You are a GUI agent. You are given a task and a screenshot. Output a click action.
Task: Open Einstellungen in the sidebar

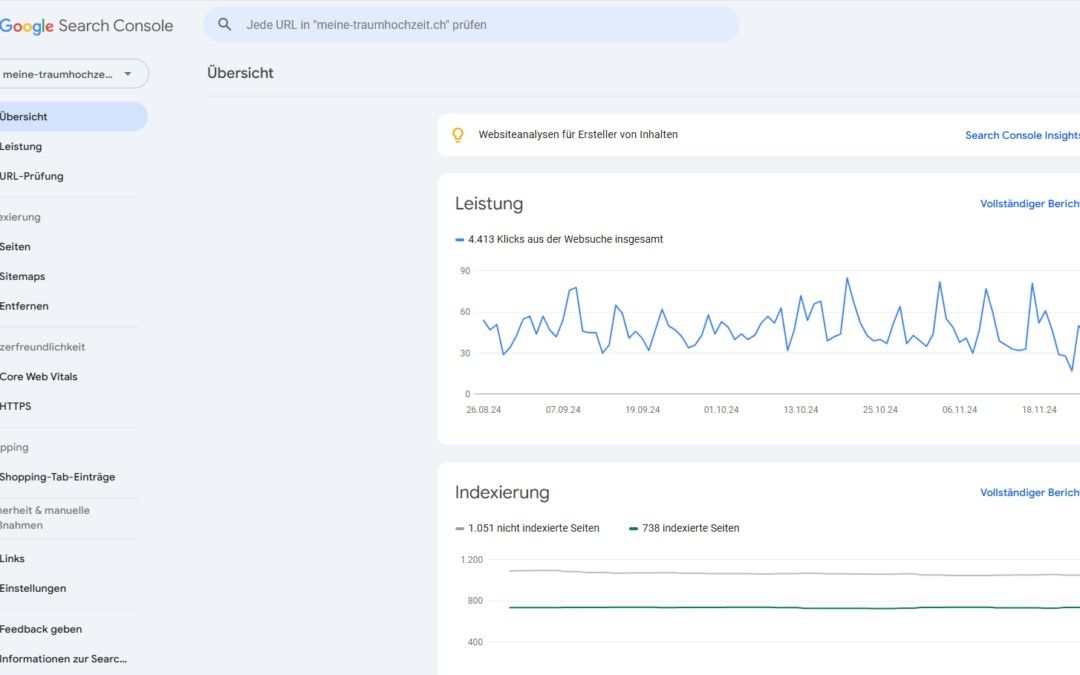(34, 589)
